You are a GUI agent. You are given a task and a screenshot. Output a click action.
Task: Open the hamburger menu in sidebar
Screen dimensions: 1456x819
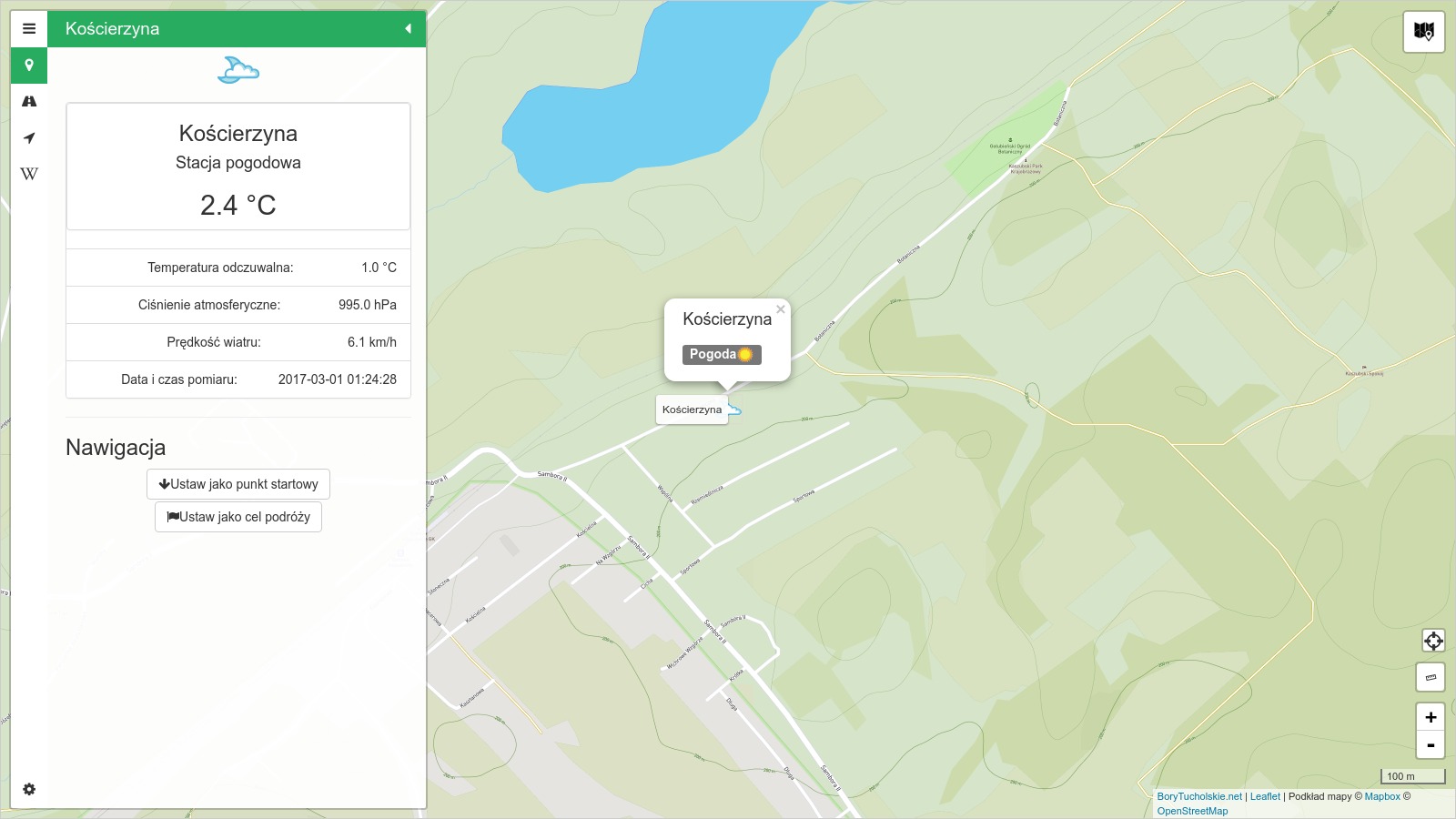click(29, 29)
